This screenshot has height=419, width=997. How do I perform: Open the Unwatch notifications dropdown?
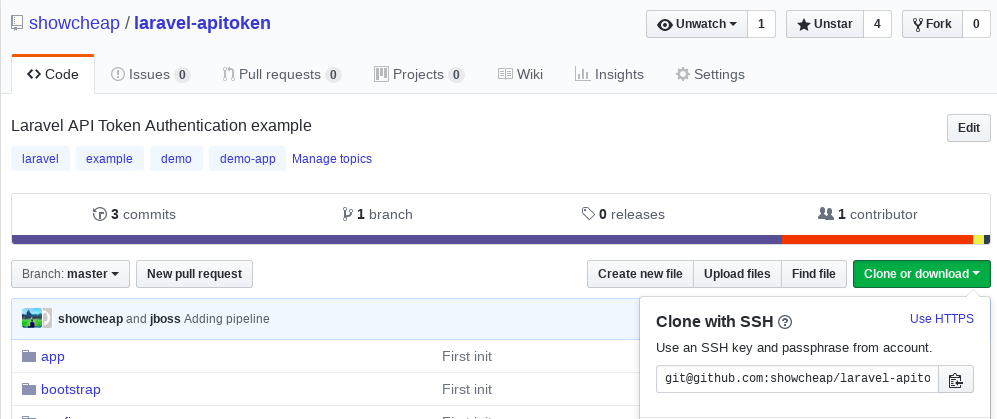coord(698,24)
